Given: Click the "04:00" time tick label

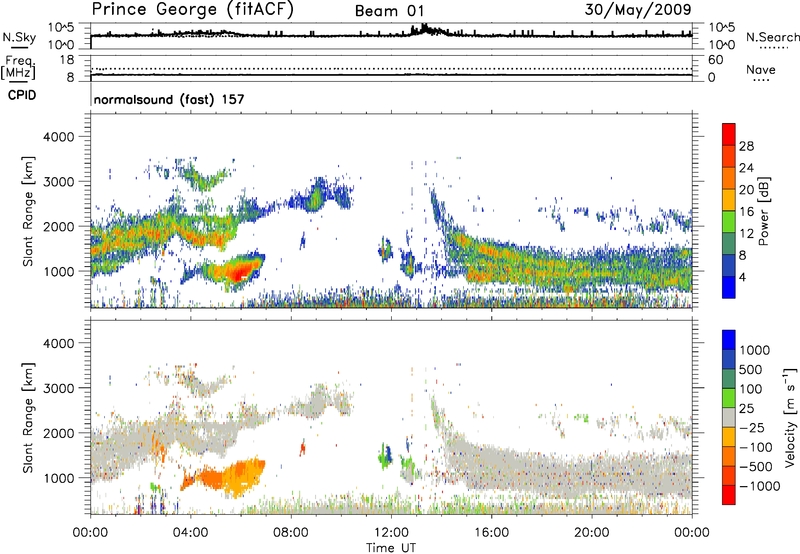Looking at the screenshot, I should click(190, 533).
